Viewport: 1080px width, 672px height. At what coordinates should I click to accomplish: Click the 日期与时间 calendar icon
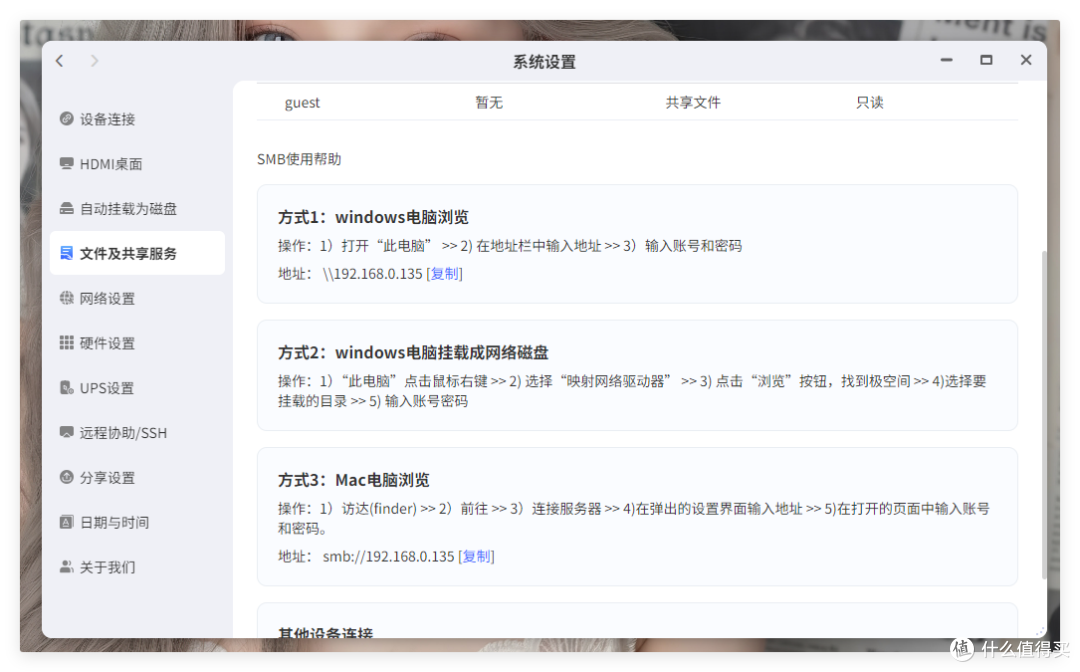tap(66, 521)
